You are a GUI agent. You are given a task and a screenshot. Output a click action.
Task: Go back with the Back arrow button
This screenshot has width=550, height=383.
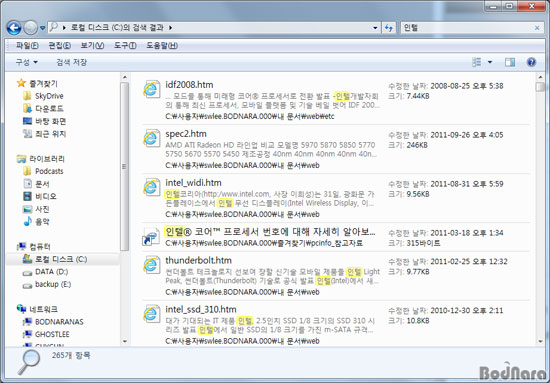[x=14, y=28]
